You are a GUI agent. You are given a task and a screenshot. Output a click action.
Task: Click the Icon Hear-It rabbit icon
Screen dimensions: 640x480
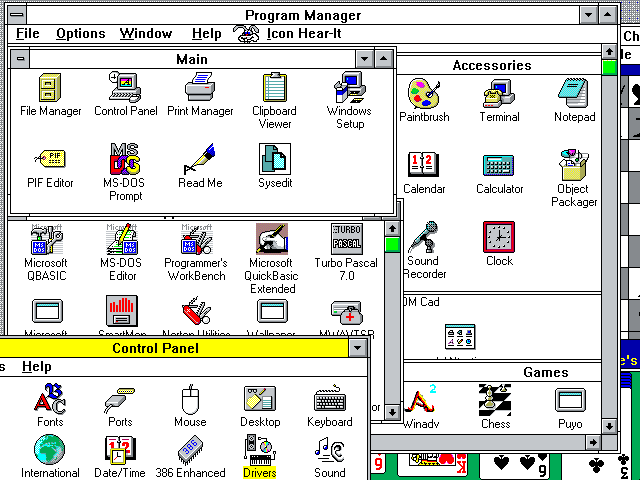pos(246,33)
